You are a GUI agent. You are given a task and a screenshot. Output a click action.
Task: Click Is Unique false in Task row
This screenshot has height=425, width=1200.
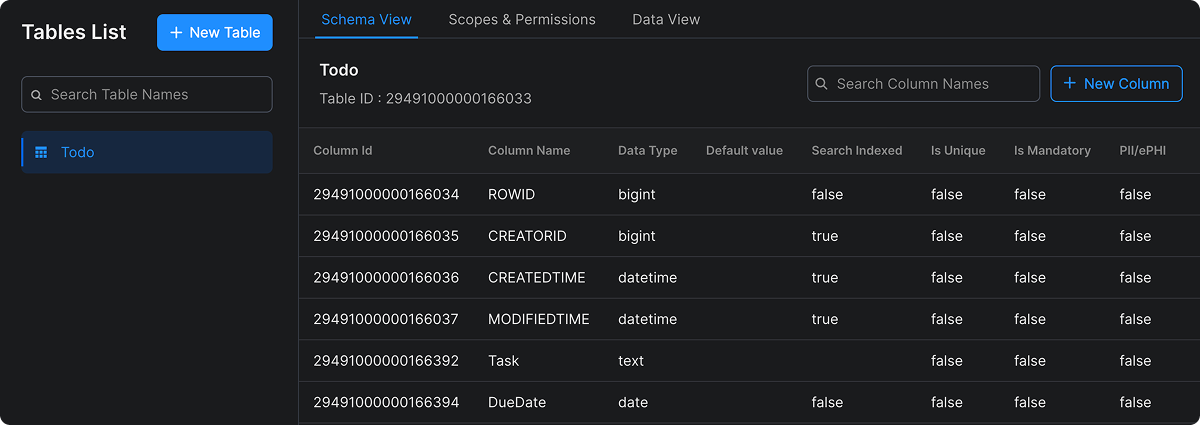[947, 361]
